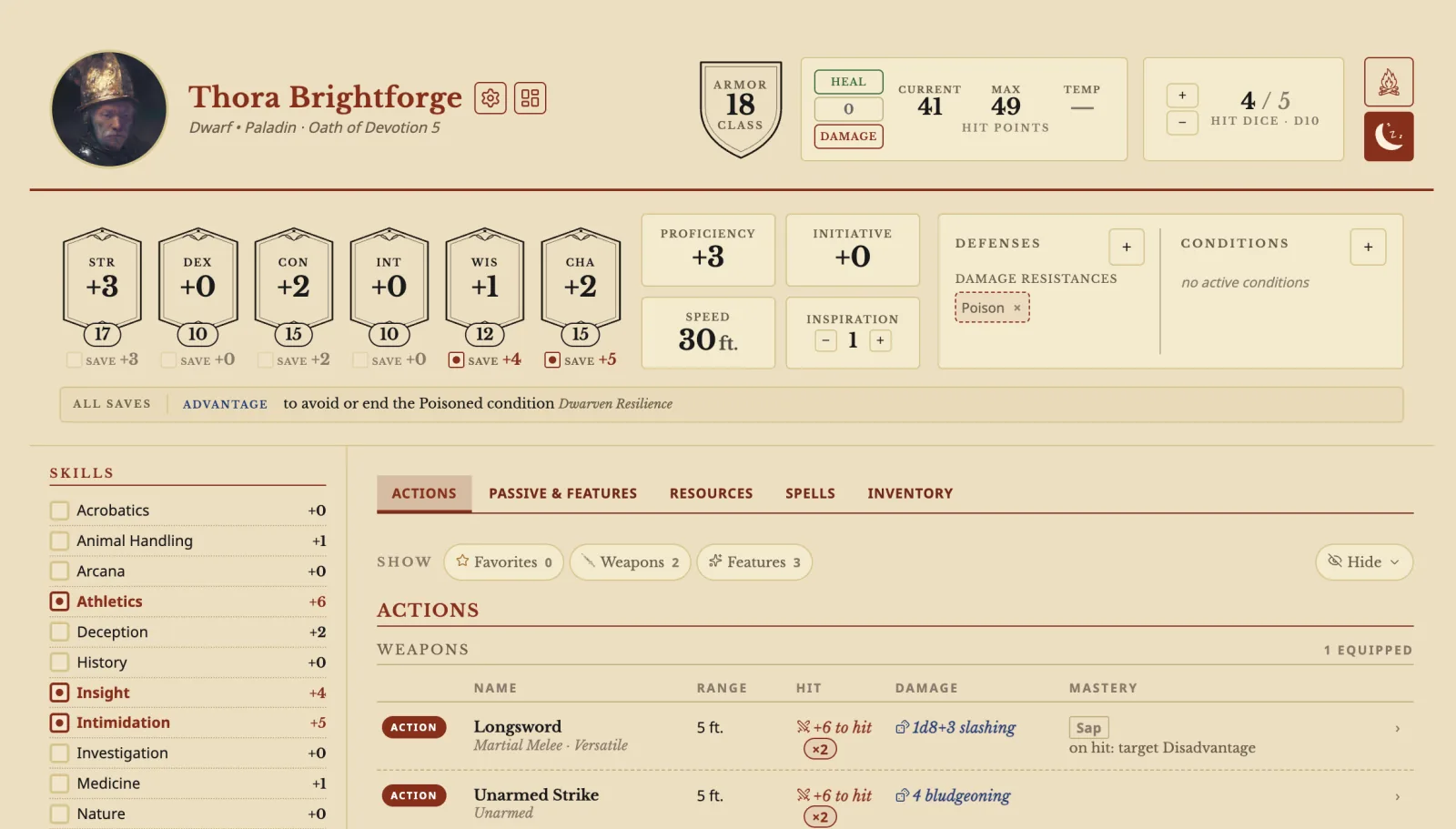Screen dimensions: 1456x829
Task: Toggle CON save proficiency checkbox
Action: pos(266,360)
